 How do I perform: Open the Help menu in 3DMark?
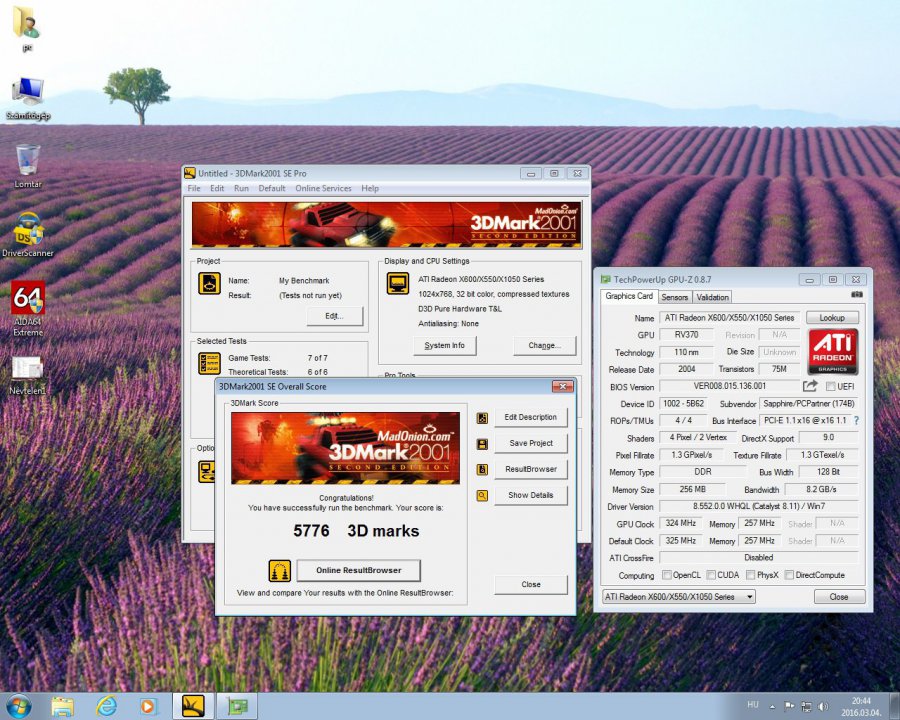(370, 188)
